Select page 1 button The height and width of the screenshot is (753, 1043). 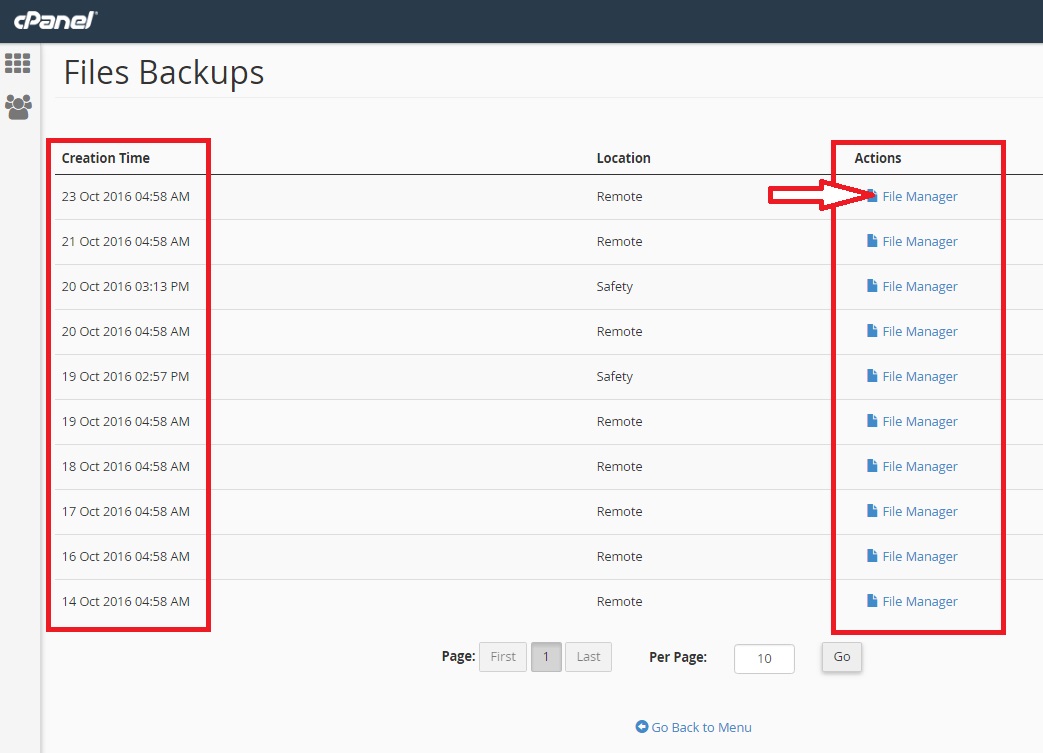pyautogui.click(x=546, y=657)
